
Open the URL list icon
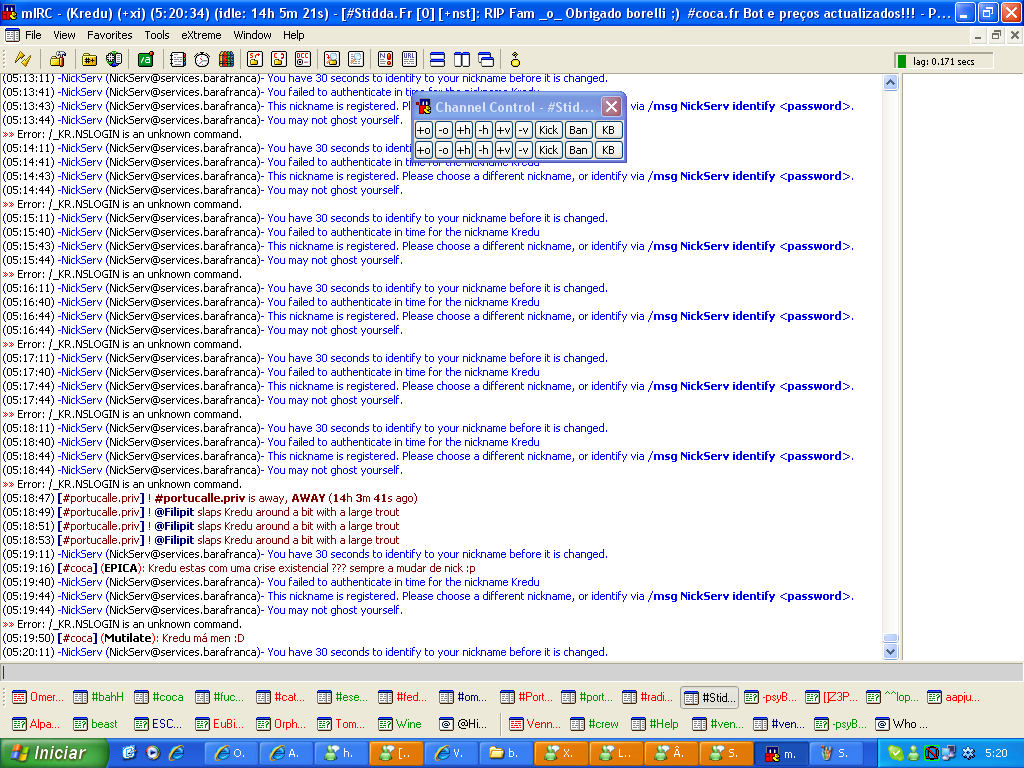click(x=410, y=59)
